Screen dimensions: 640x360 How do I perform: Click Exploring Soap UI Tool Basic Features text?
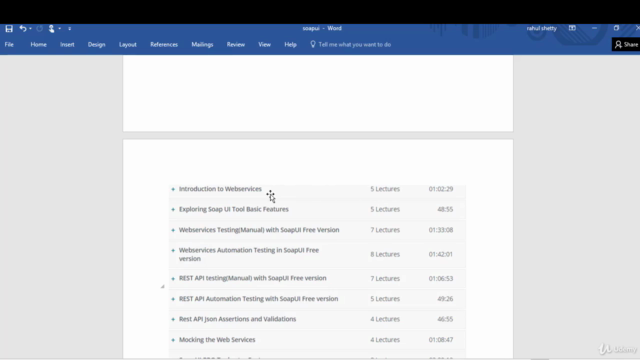pyautogui.click(x=233, y=209)
